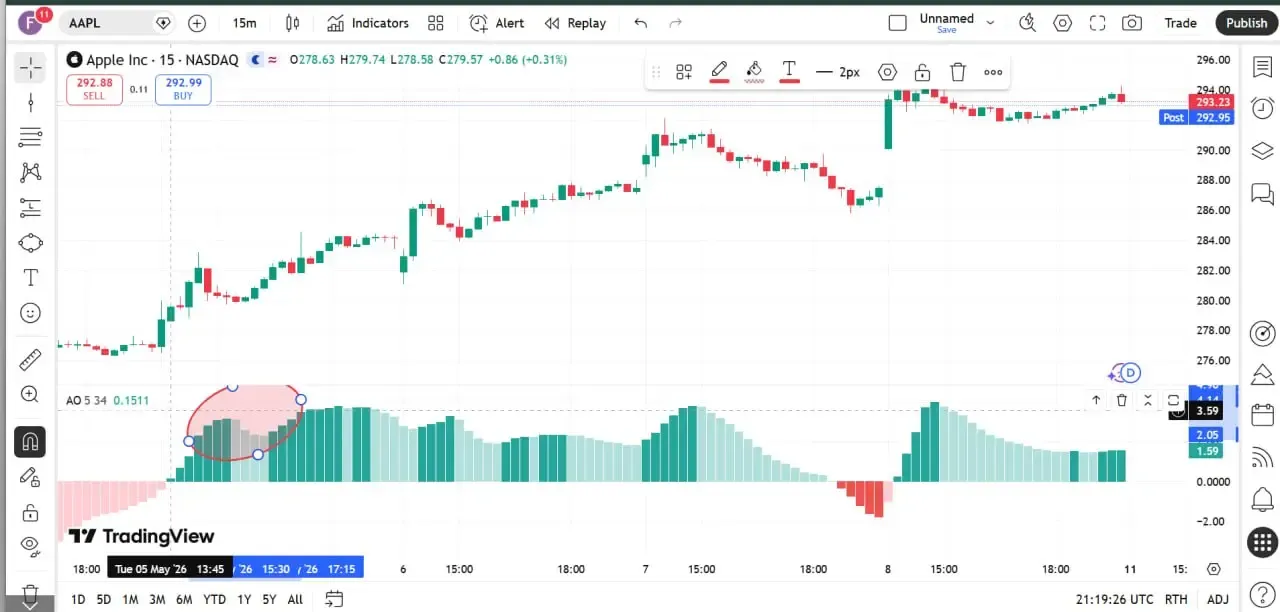Select the magnet mode tool
This screenshot has width=1280, height=612.
pyautogui.click(x=30, y=441)
